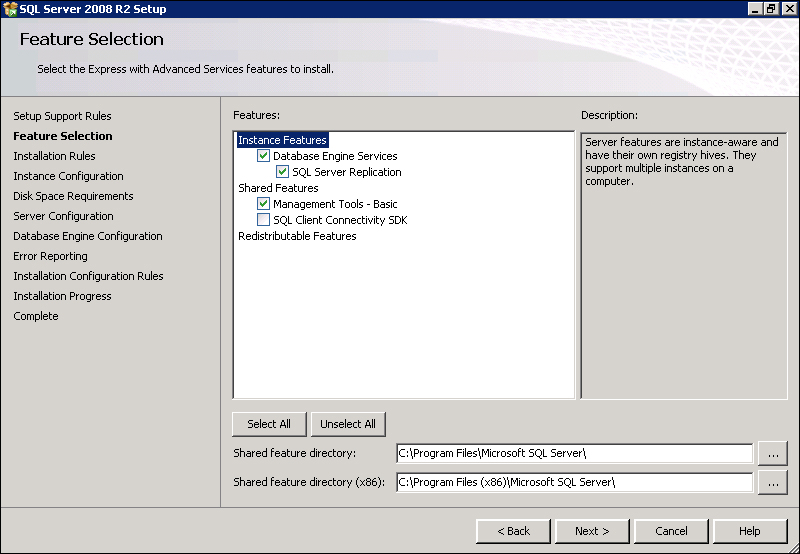Click Installation Rules step
The height and width of the screenshot is (554, 800).
click(x=54, y=156)
